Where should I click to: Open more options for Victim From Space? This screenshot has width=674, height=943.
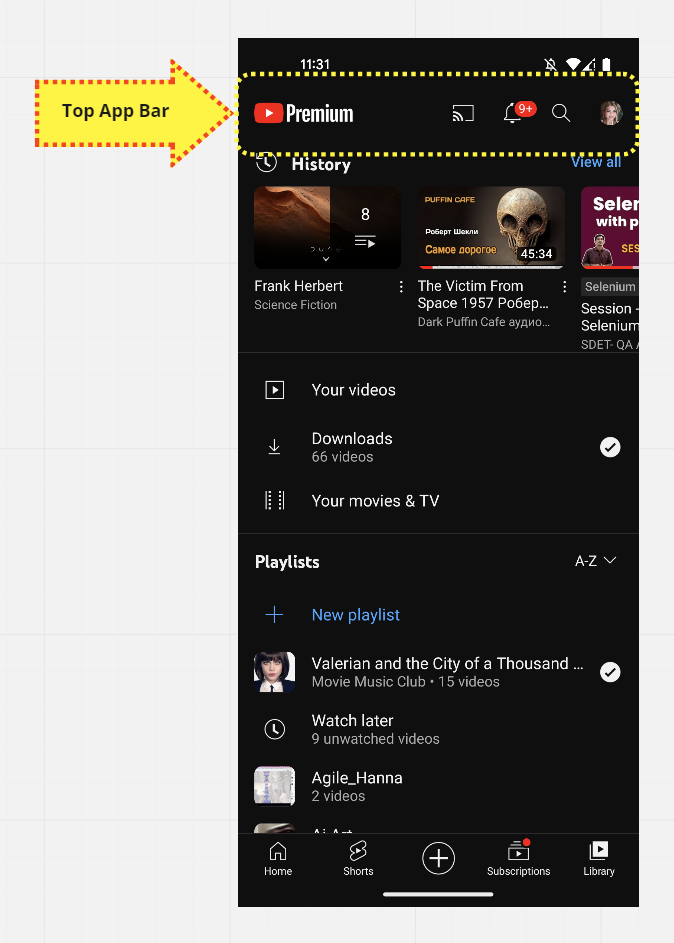coord(565,287)
